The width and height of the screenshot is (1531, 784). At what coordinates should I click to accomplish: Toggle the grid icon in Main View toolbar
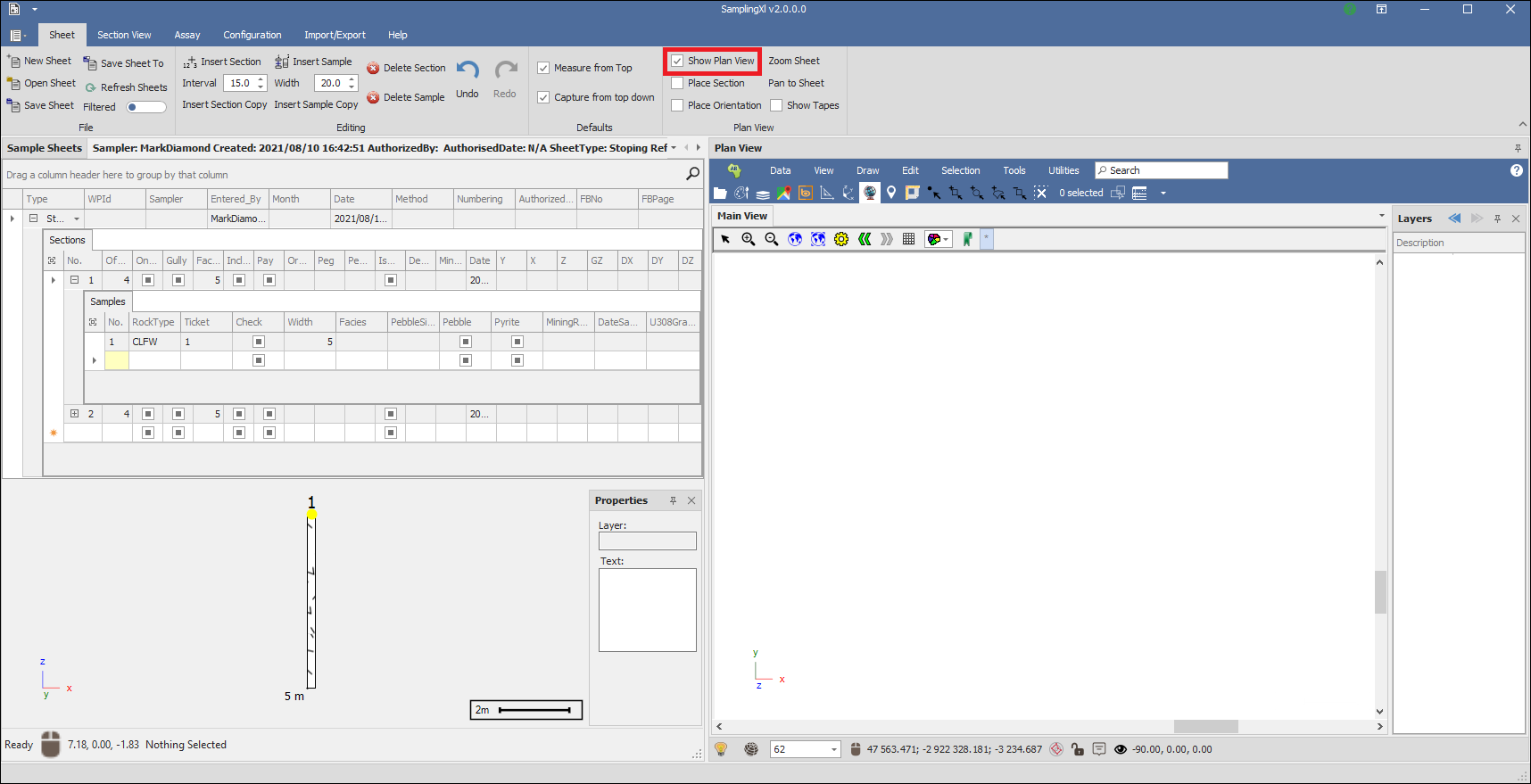tap(908, 239)
